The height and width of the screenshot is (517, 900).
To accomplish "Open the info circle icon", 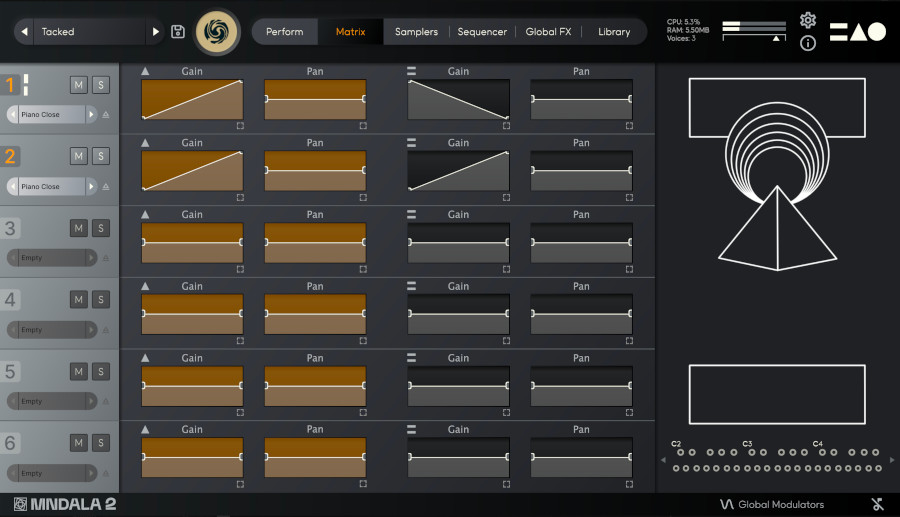I will pyautogui.click(x=808, y=43).
